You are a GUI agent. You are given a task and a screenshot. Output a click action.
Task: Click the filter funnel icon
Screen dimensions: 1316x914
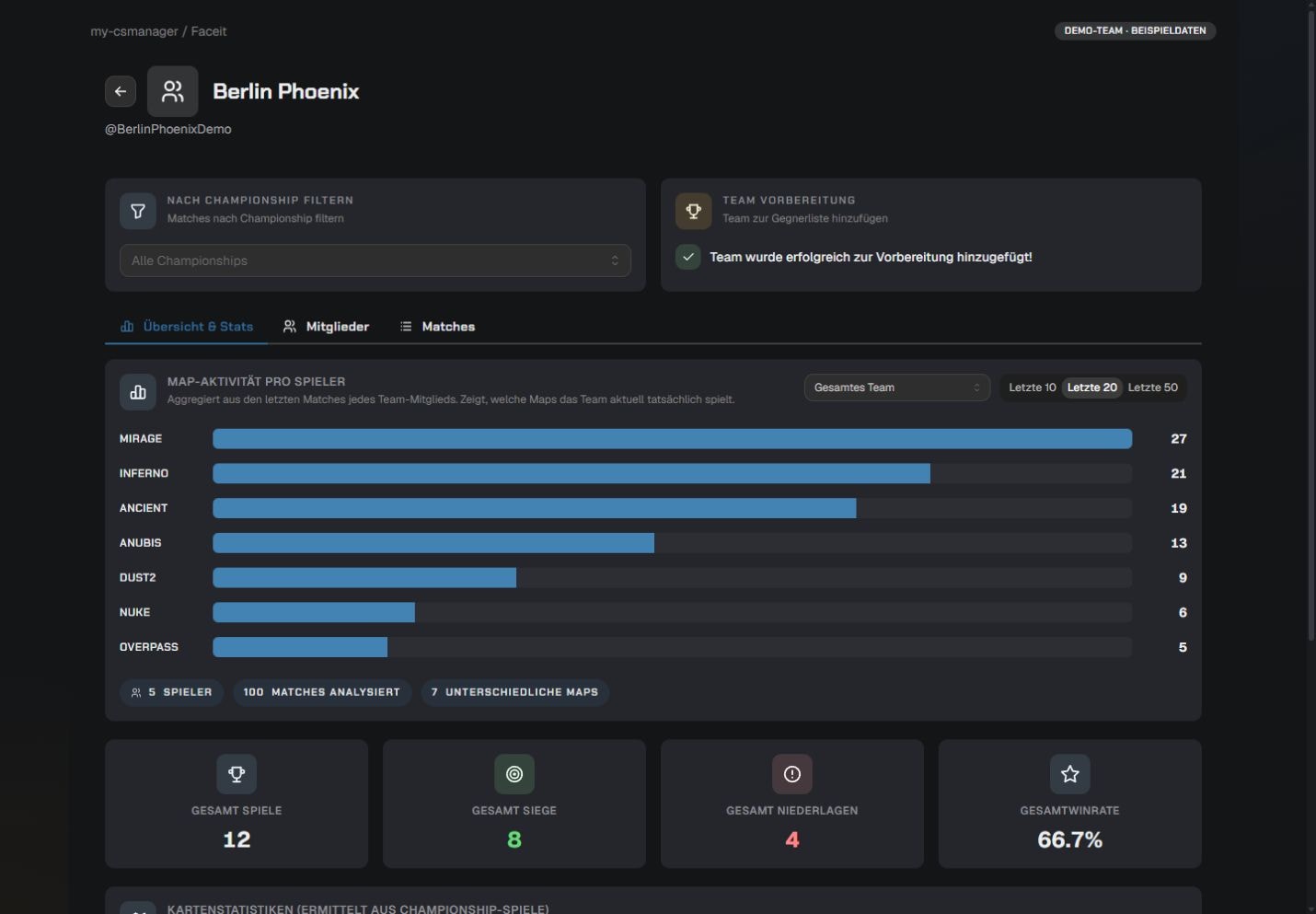pyautogui.click(x=138, y=211)
